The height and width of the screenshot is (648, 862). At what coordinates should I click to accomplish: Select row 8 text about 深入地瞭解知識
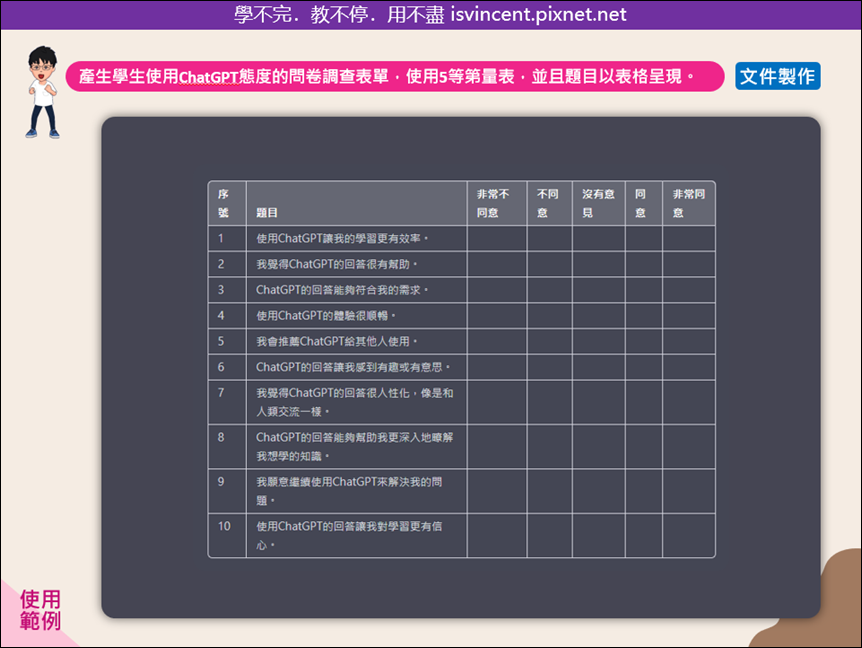[x=355, y=446]
